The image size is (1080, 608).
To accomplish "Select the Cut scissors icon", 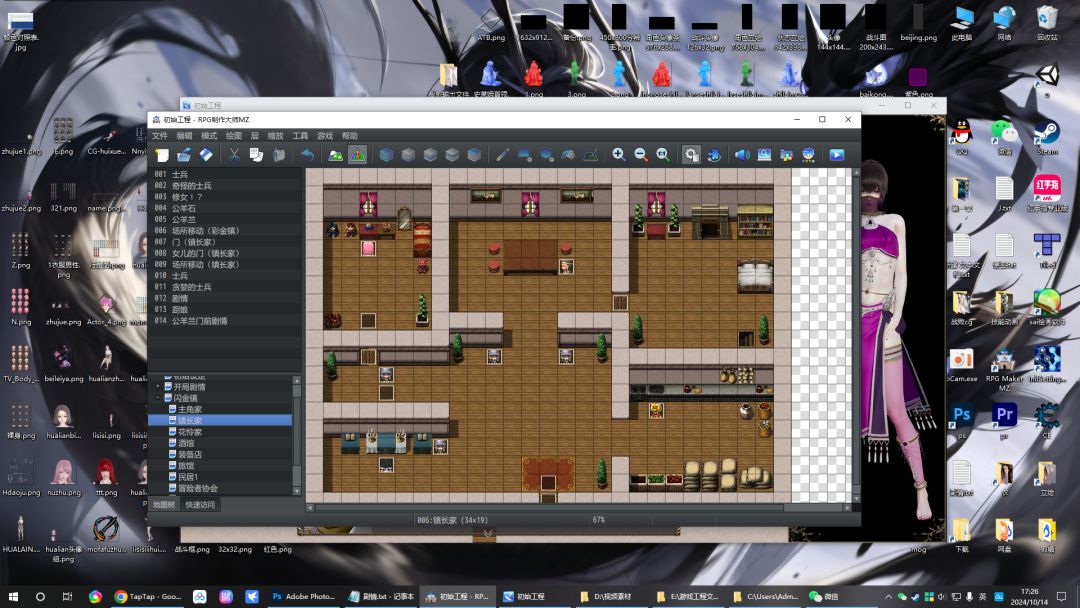I will (234, 155).
